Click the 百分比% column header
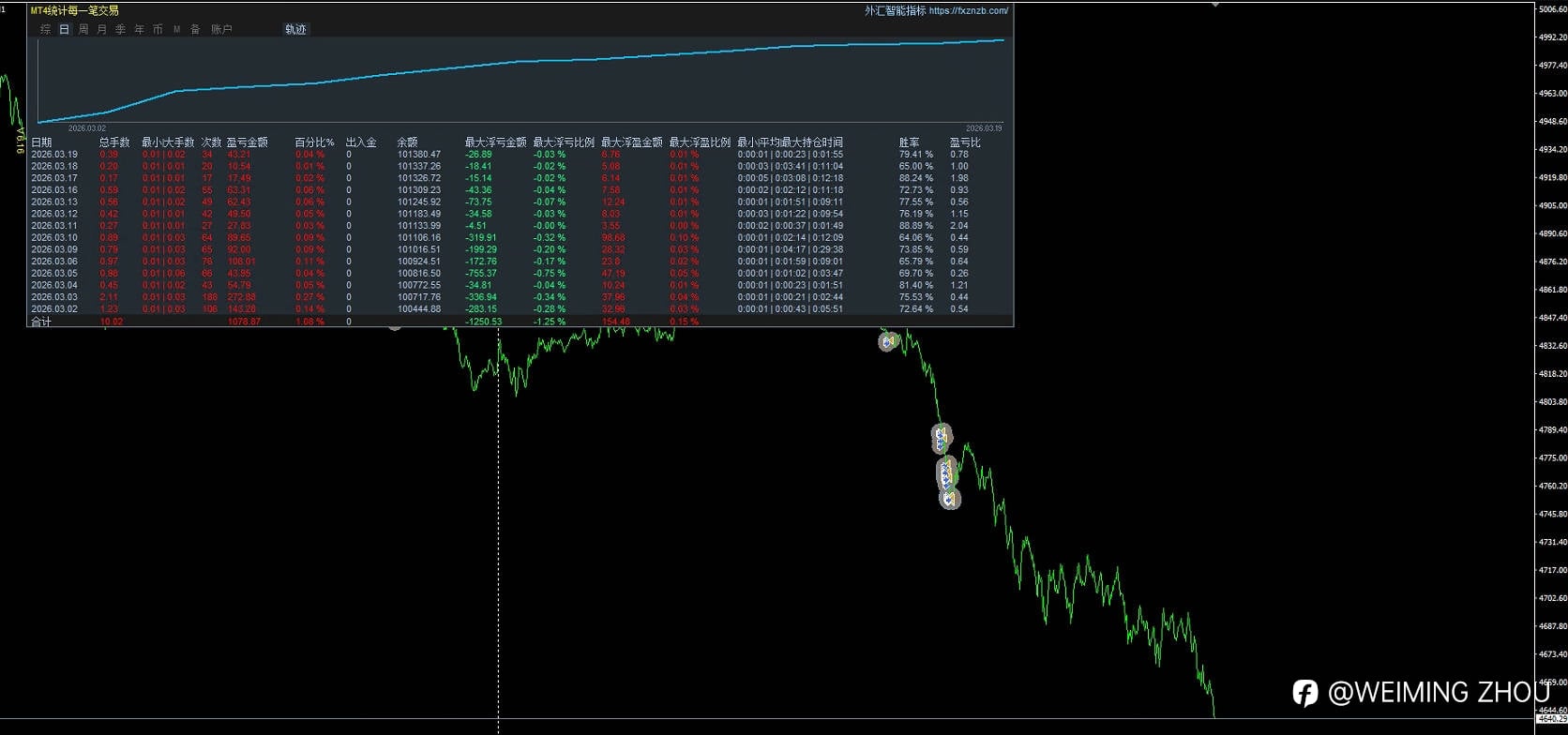 (314, 142)
